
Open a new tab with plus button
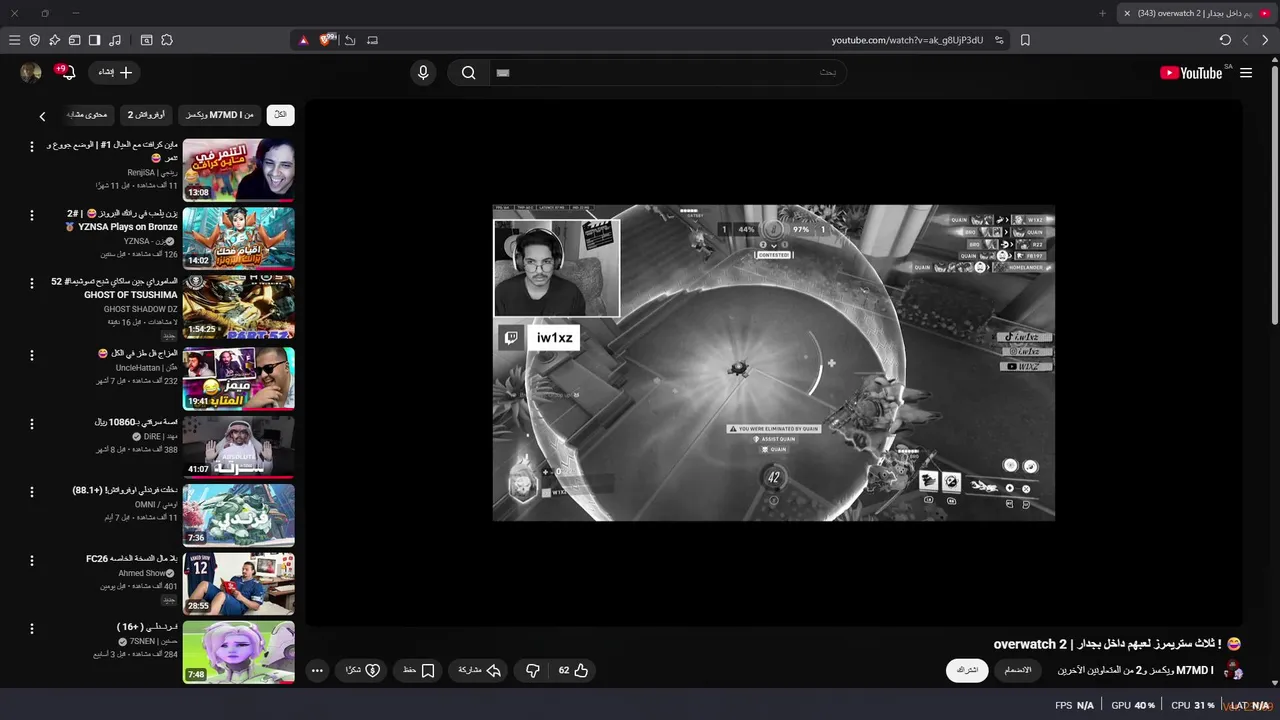click(1103, 13)
